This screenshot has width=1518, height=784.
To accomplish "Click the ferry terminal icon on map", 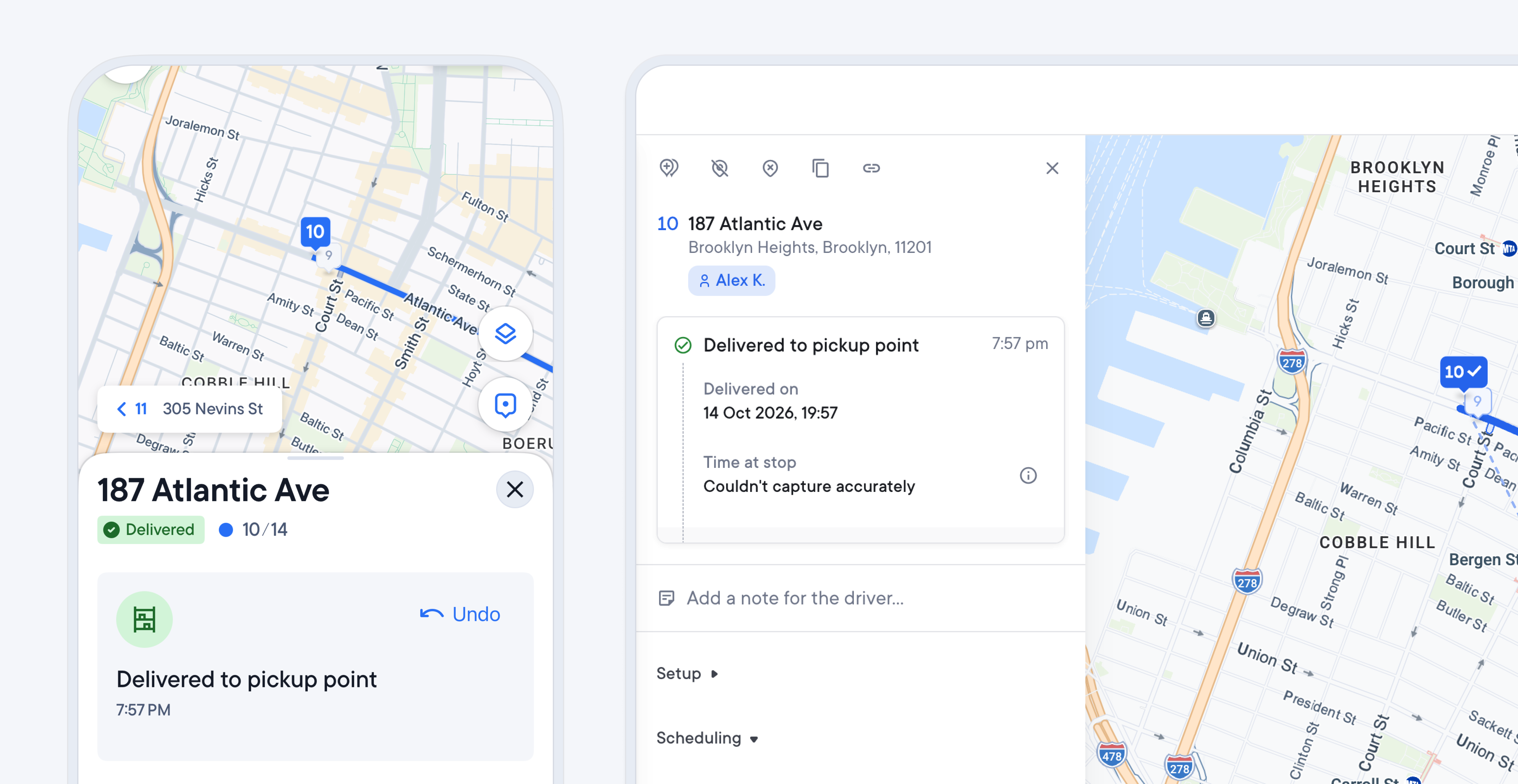I will tap(1206, 318).
